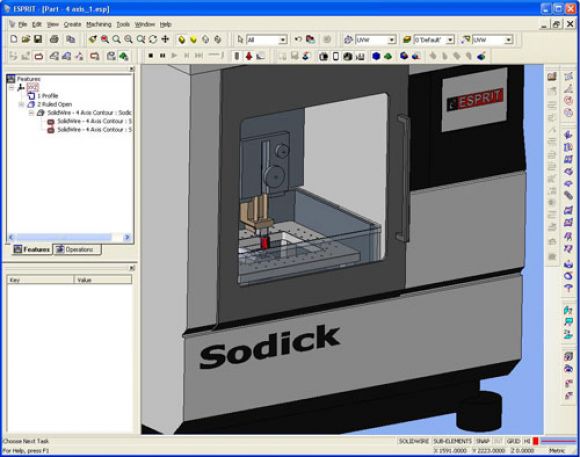
Task: Click the Print icon in toolbar
Action: pyautogui.click(x=54, y=39)
